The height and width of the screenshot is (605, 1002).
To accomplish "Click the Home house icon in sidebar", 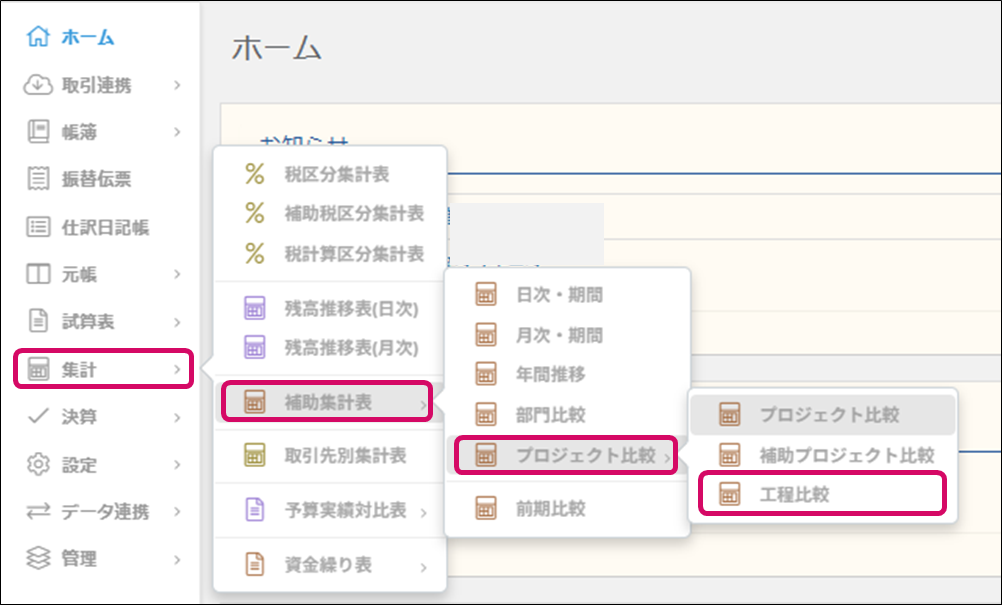I will tap(38, 38).
